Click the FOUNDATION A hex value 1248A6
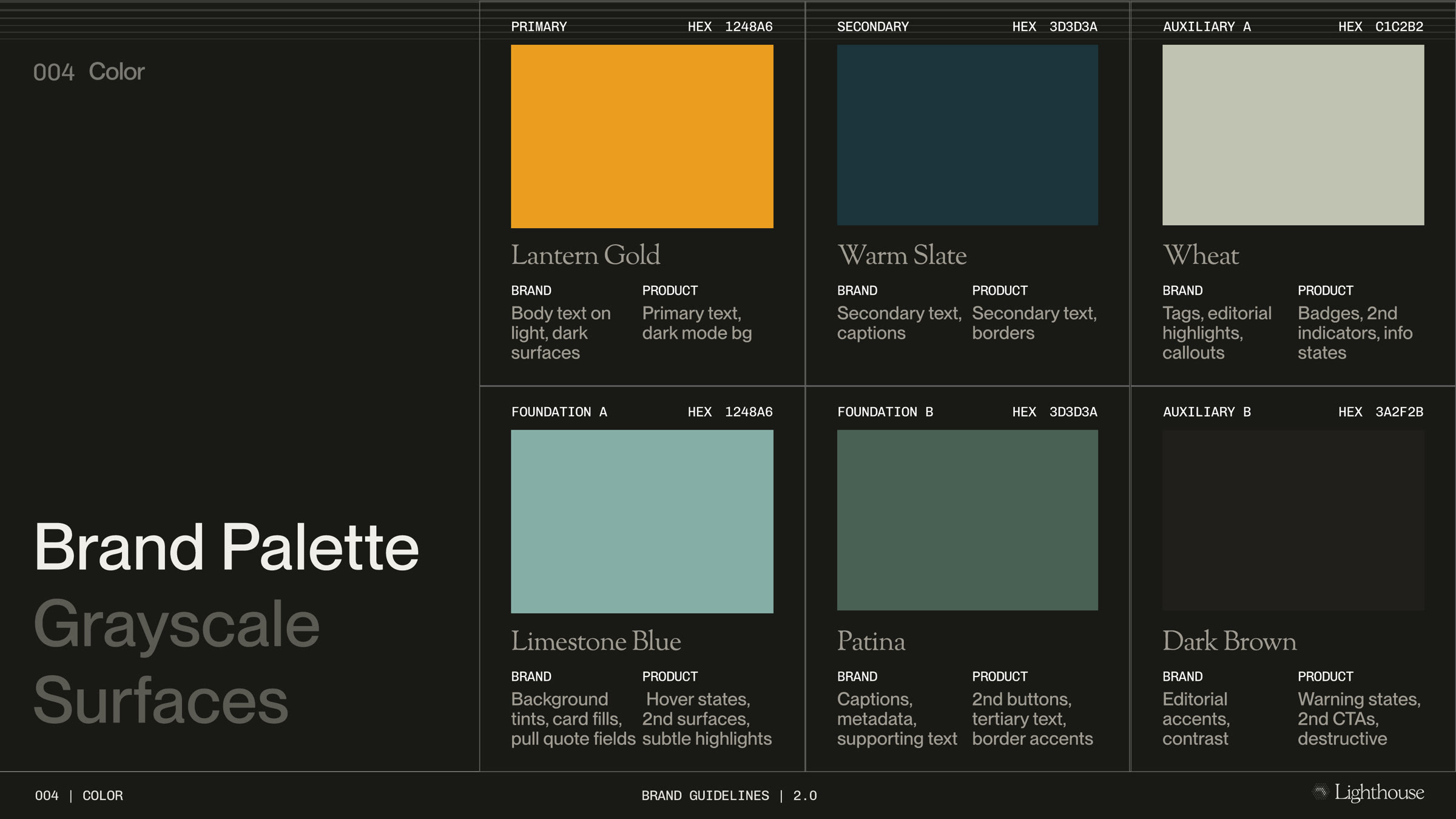Viewport: 1456px width, 819px height. tap(749, 412)
